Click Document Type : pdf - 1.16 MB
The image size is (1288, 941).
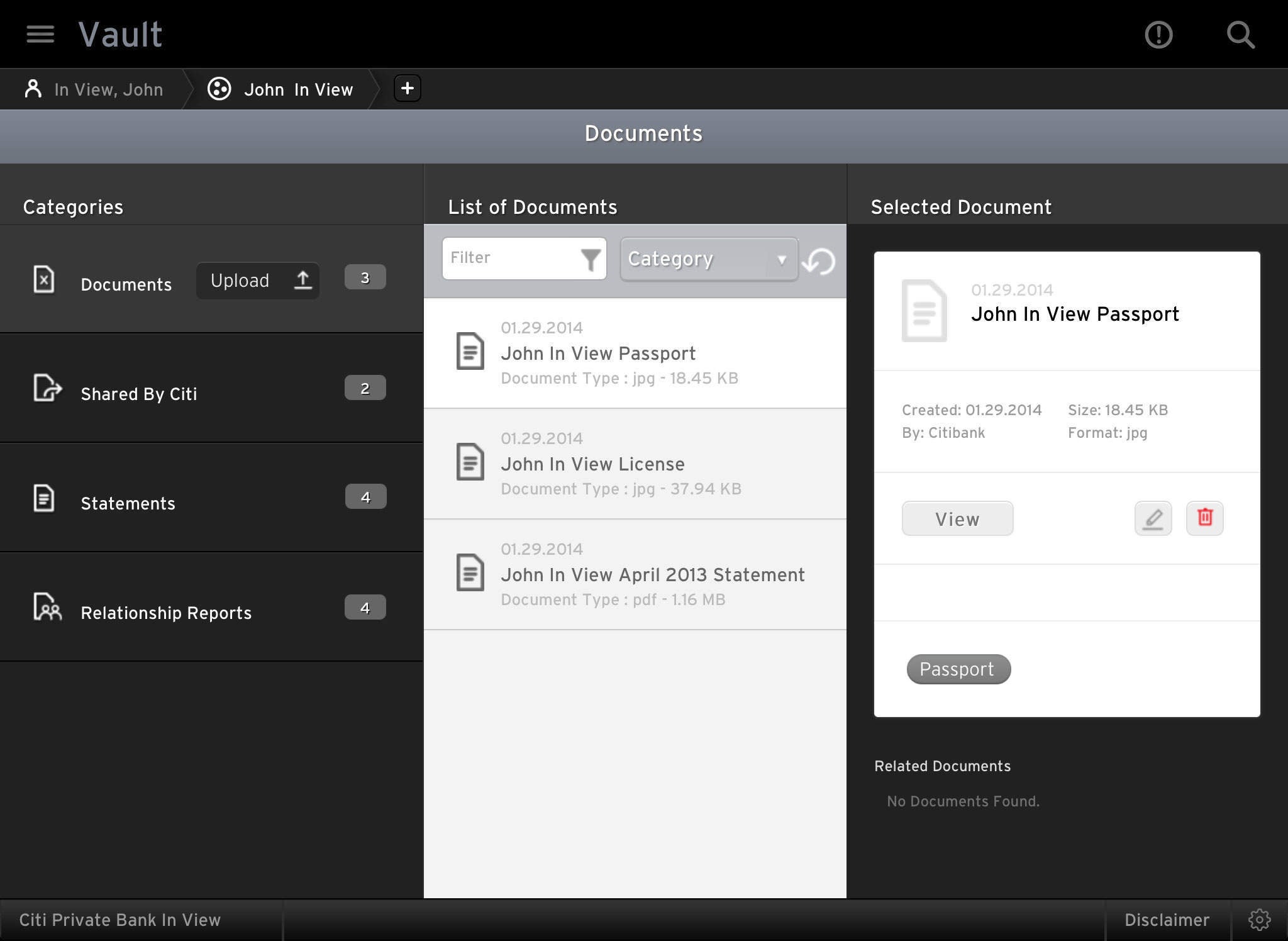click(613, 599)
